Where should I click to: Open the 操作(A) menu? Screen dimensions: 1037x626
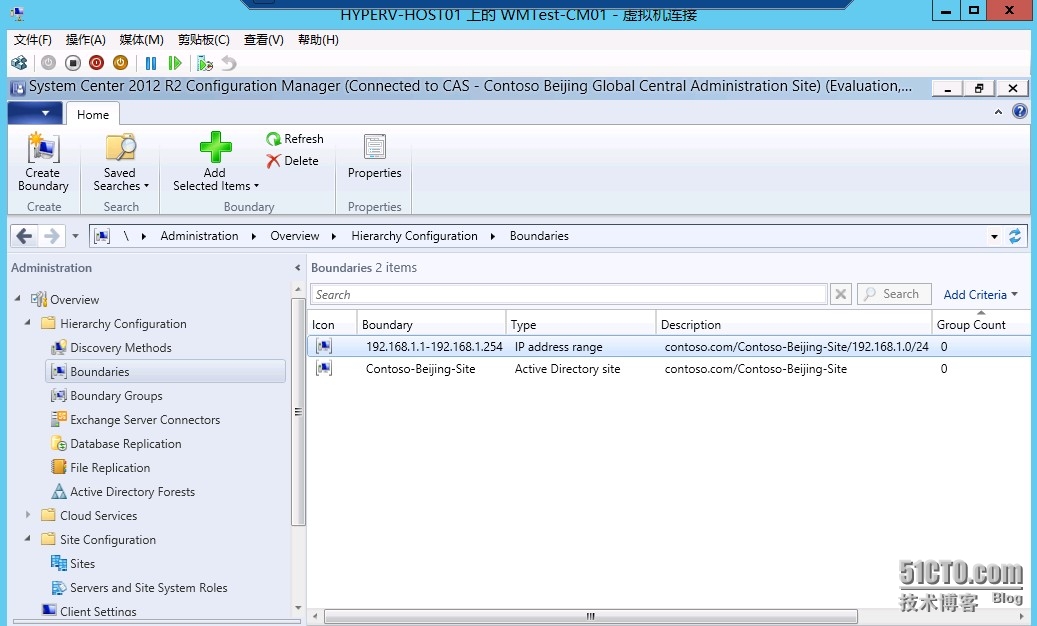tap(85, 40)
